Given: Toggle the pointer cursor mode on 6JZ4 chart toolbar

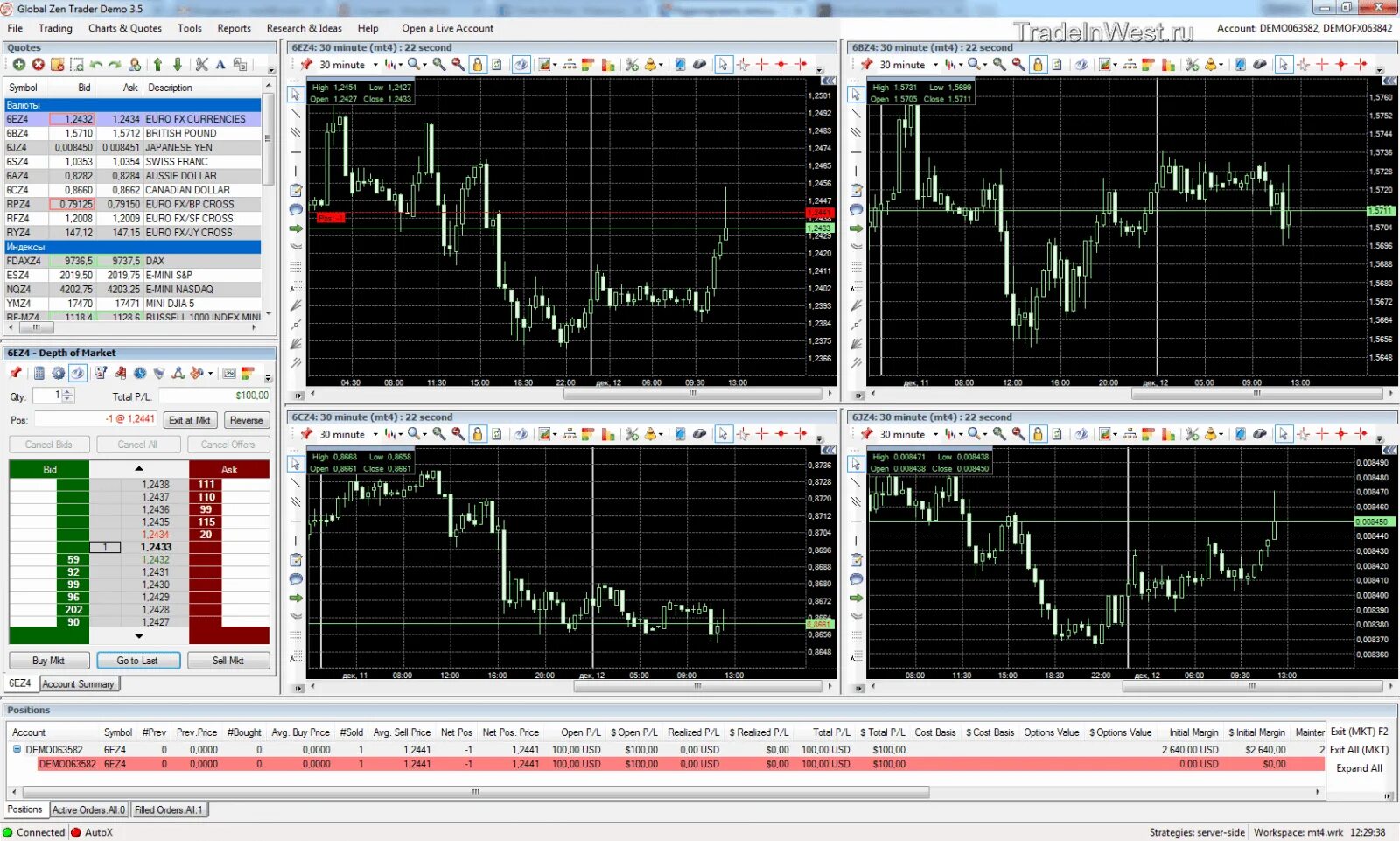Looking at the screenshot, I should (x=1284, y=434).
